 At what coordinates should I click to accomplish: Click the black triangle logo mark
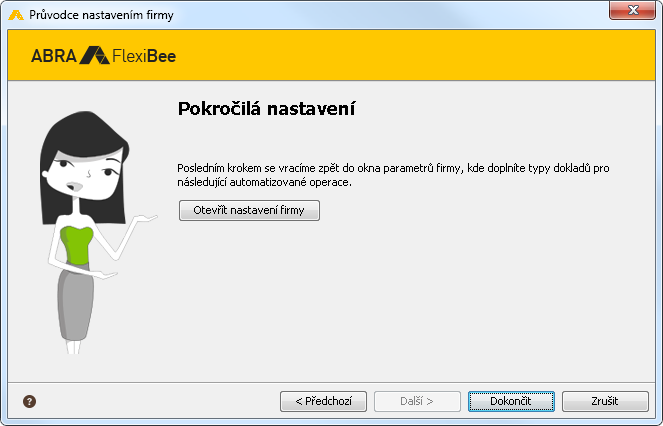pos(95,55)
